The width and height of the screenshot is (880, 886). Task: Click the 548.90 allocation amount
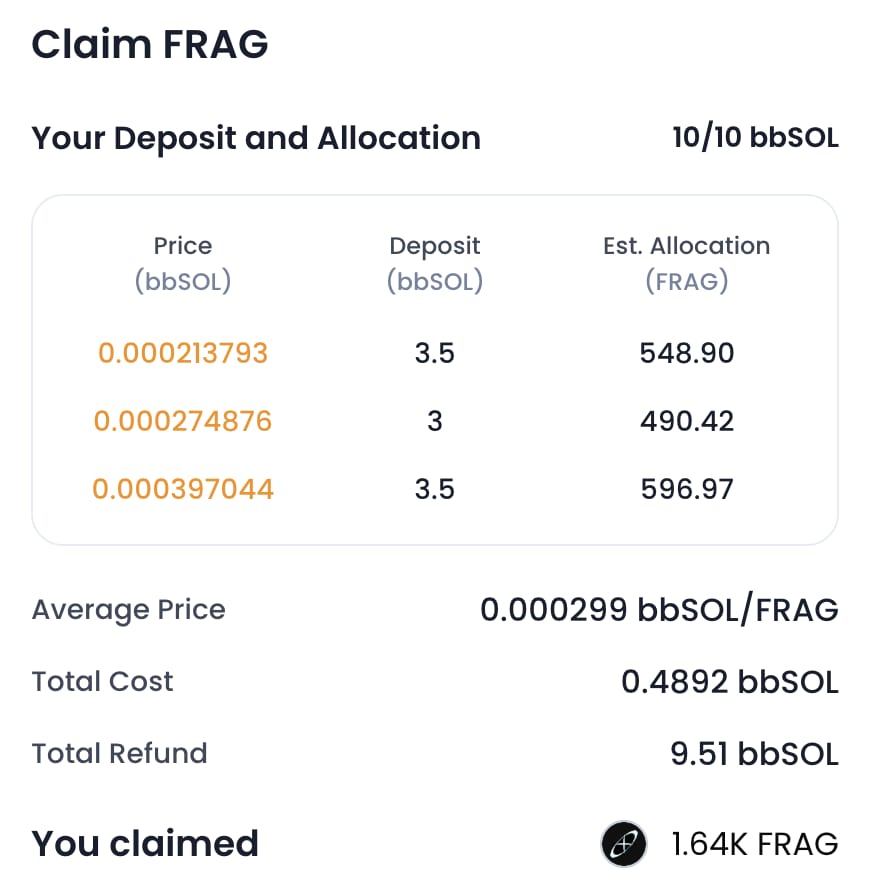(687, 353)
